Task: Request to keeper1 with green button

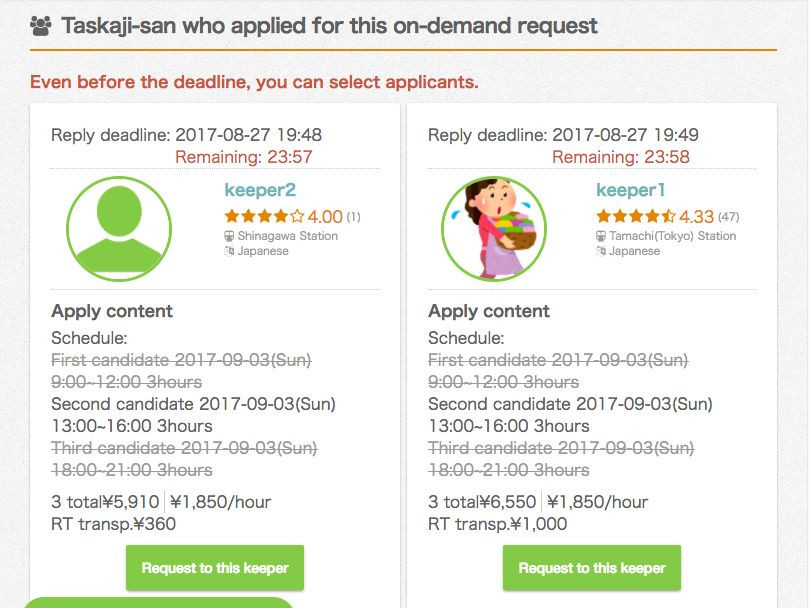Action: (592, 568)
